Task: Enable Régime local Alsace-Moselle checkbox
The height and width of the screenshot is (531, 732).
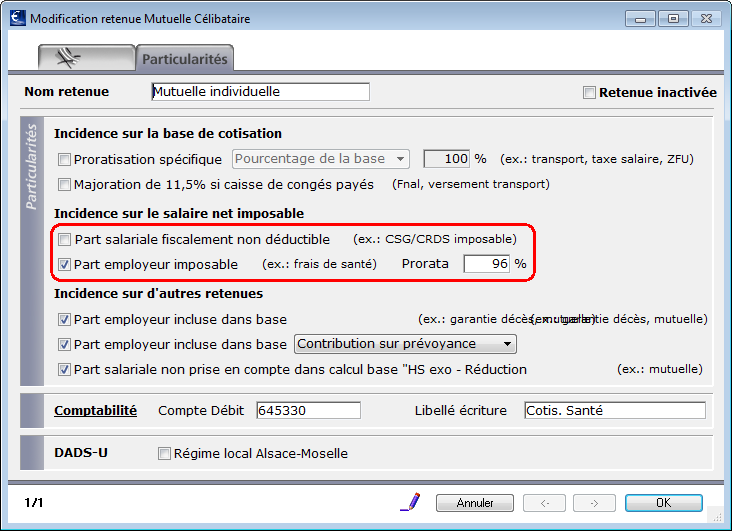Action: coord(164,453)
